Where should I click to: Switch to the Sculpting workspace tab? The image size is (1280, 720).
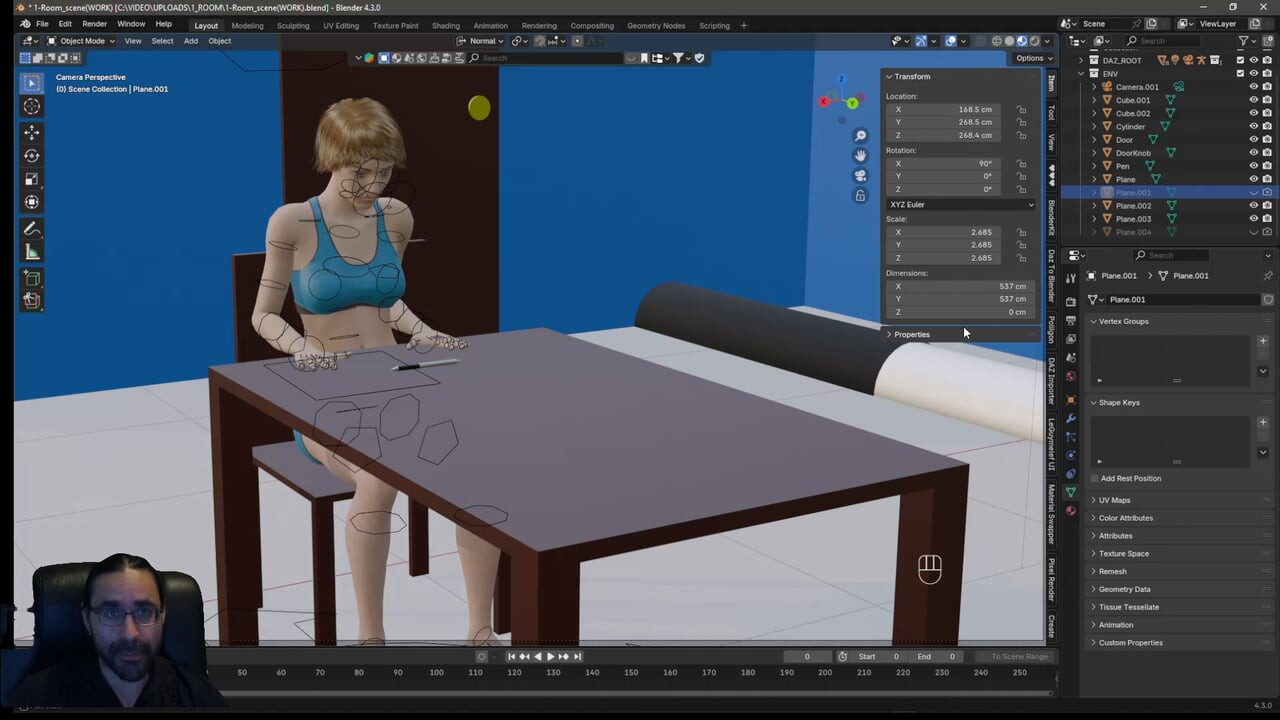(x=293, y=26)
